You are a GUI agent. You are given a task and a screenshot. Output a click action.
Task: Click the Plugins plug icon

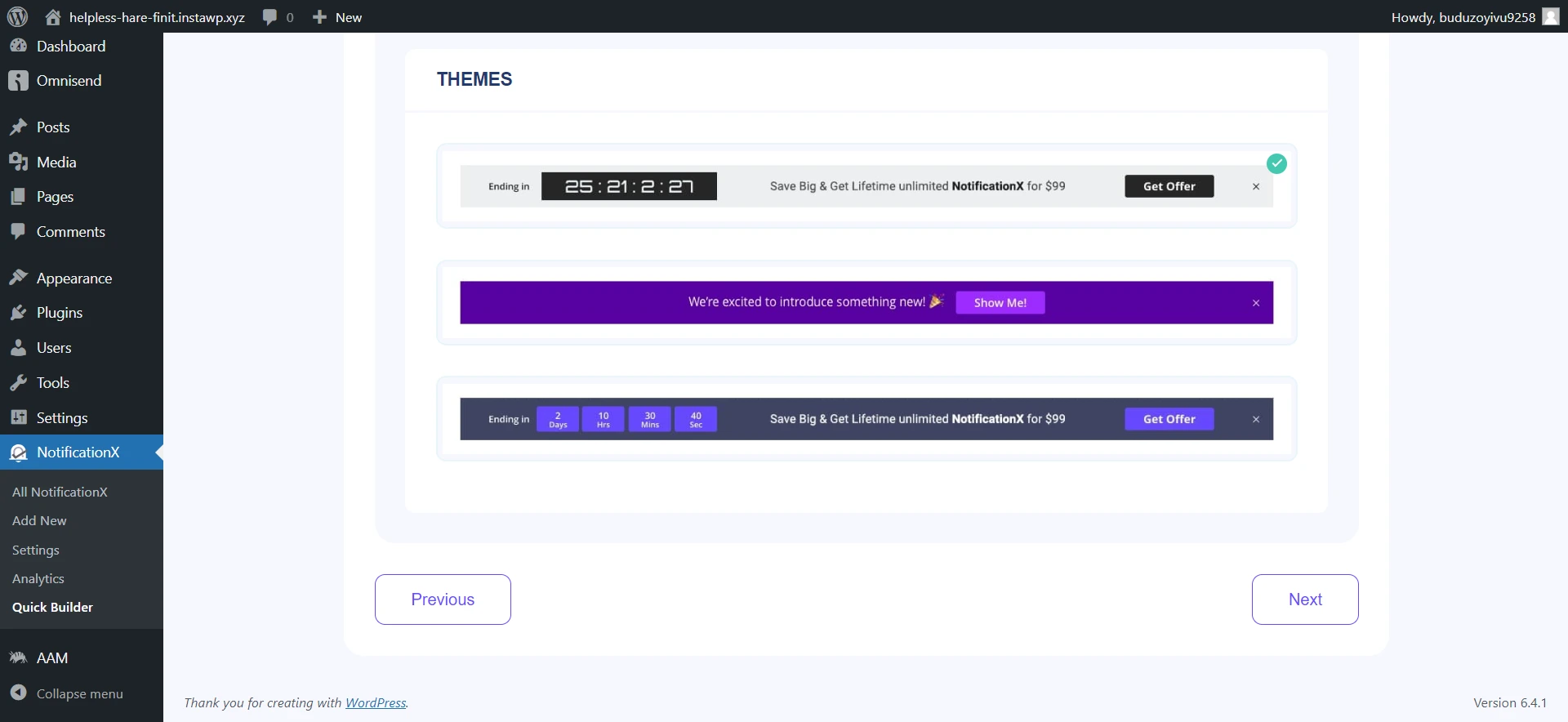[18, 313]
